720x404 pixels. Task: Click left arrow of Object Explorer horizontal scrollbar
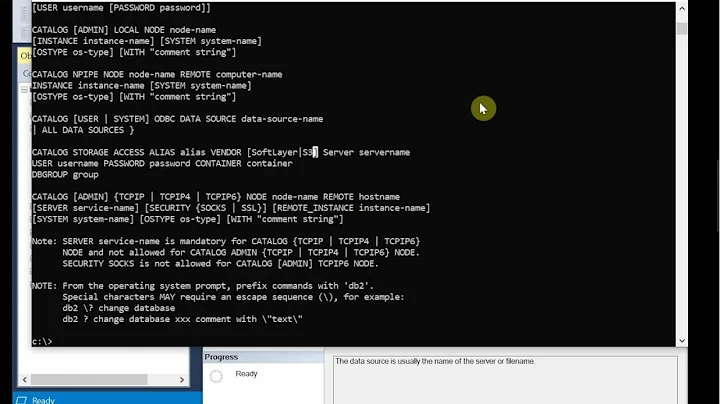tap(25, 380)
